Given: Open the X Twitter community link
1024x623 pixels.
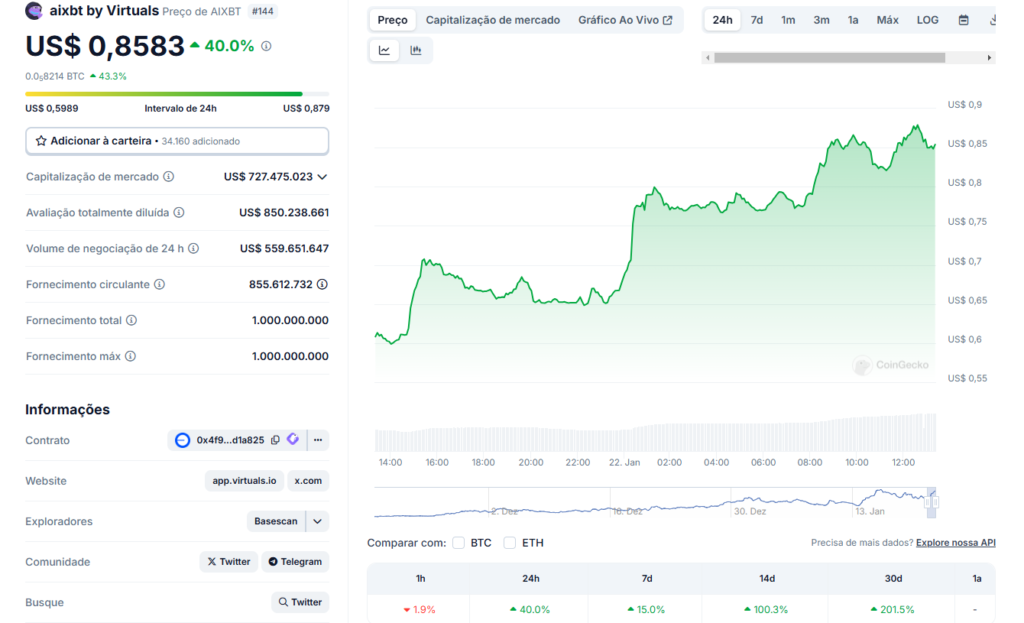Looking at the screenshot, I should (x=229, y=562).
